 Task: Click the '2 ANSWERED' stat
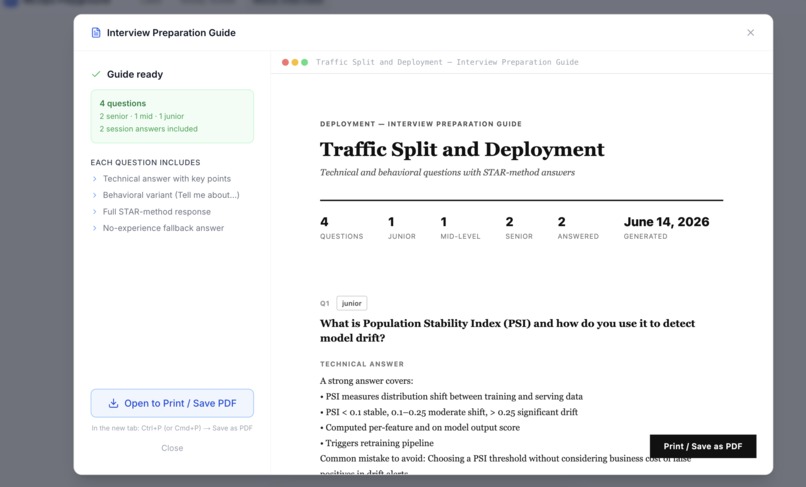[578, 228]
